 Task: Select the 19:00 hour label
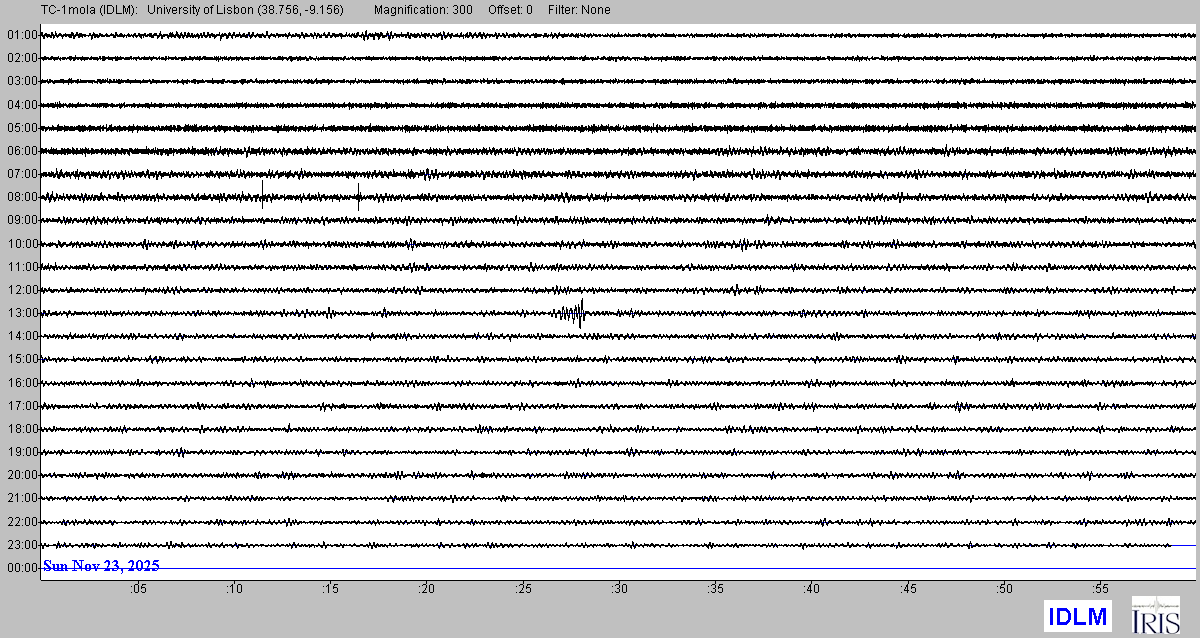[x=22, y=452]
